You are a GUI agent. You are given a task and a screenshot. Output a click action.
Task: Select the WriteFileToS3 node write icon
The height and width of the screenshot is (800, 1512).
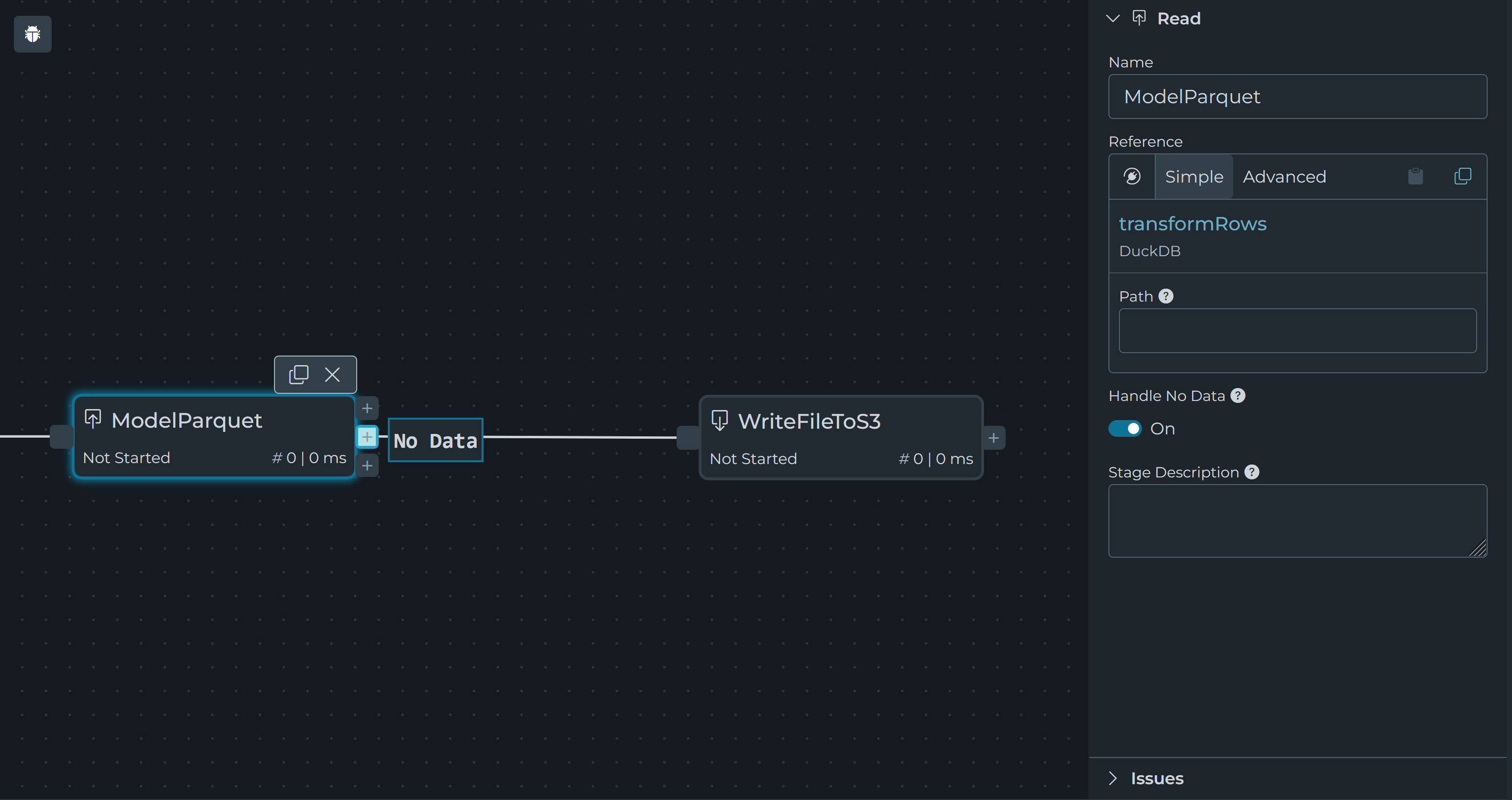720,421
